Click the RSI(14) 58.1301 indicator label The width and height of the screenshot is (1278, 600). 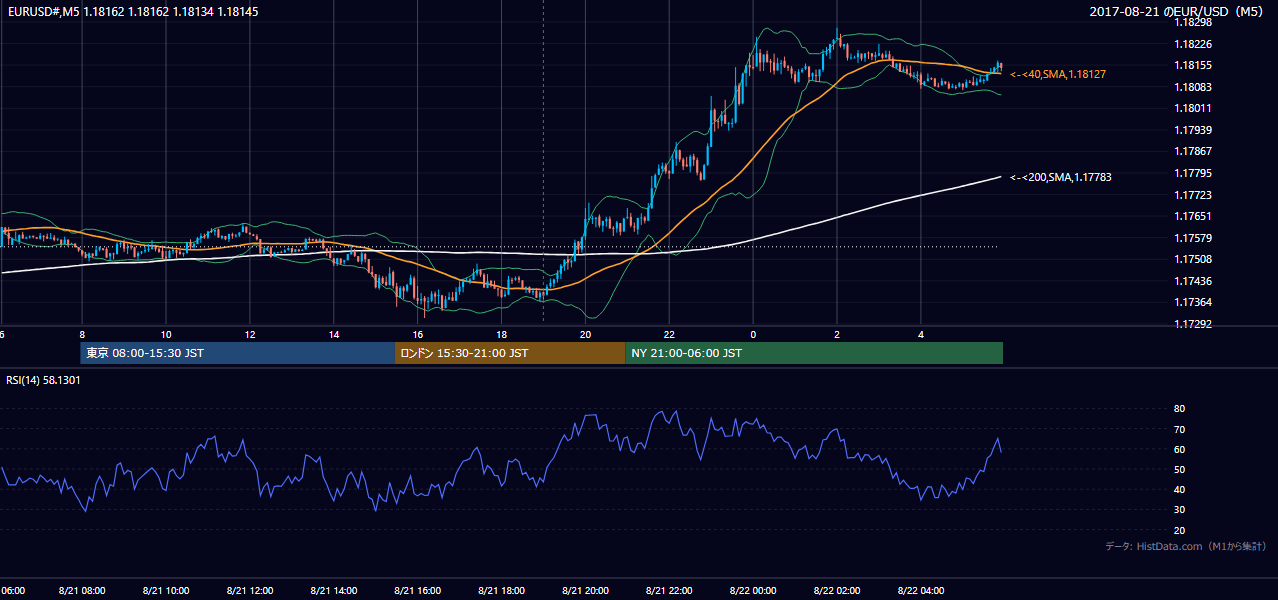(x=43, y=380)
